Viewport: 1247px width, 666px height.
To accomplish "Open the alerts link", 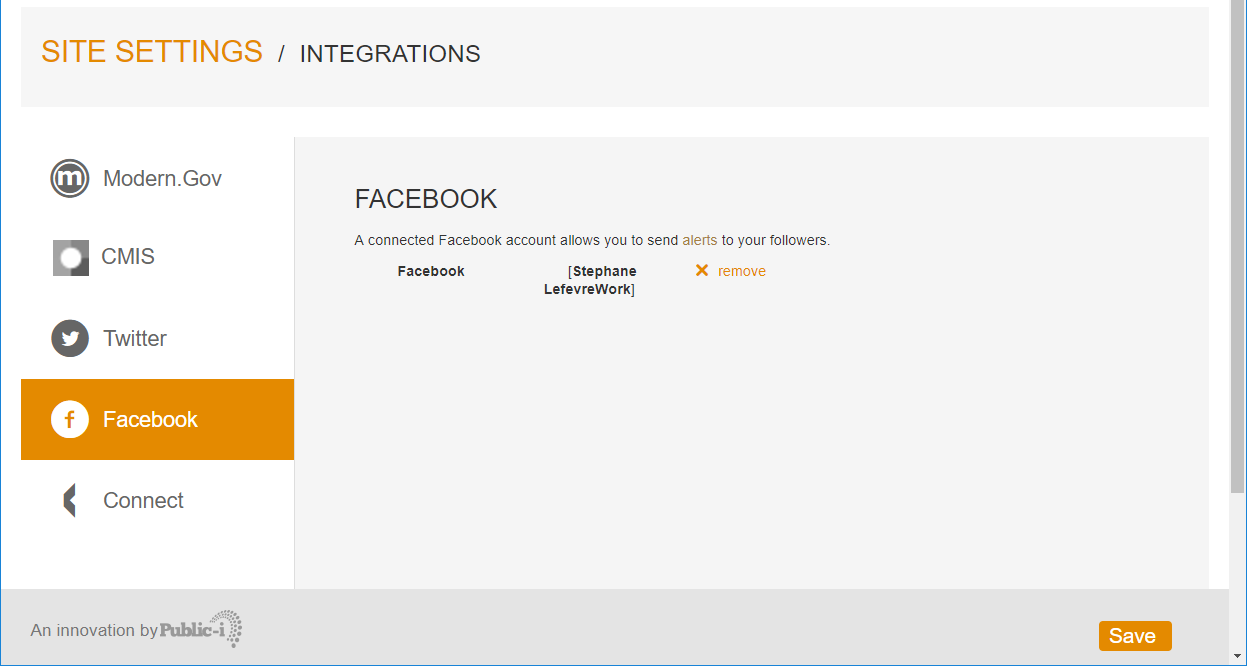I will coord(699,240).
